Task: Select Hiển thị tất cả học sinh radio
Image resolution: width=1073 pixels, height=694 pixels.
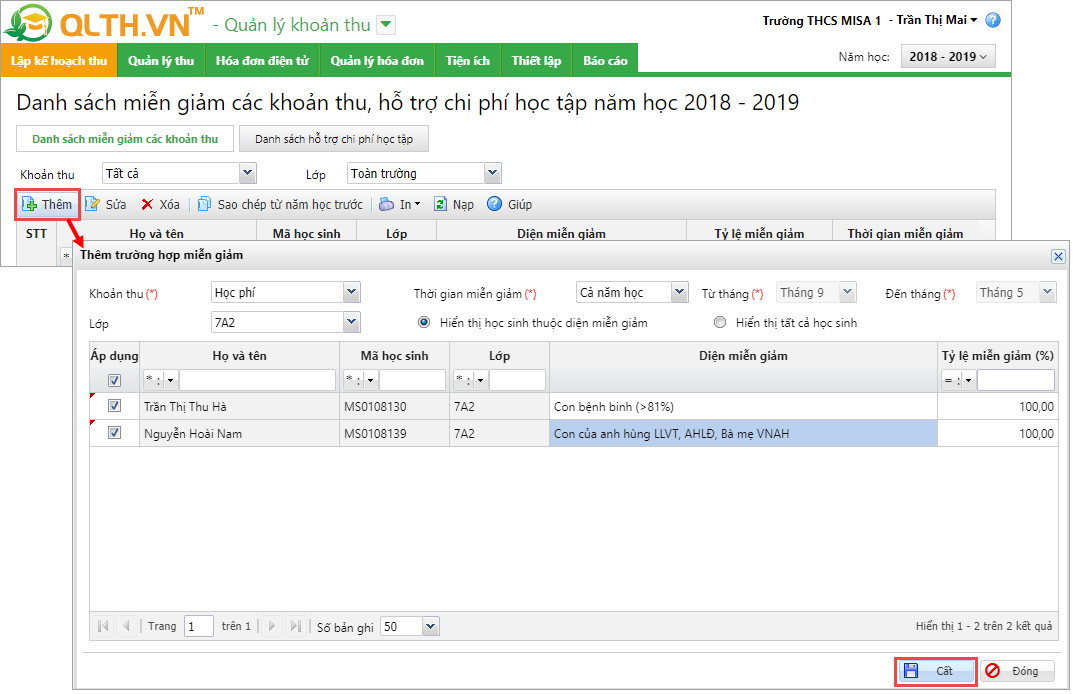Action: pyautogui.click(x=720, y=322)
